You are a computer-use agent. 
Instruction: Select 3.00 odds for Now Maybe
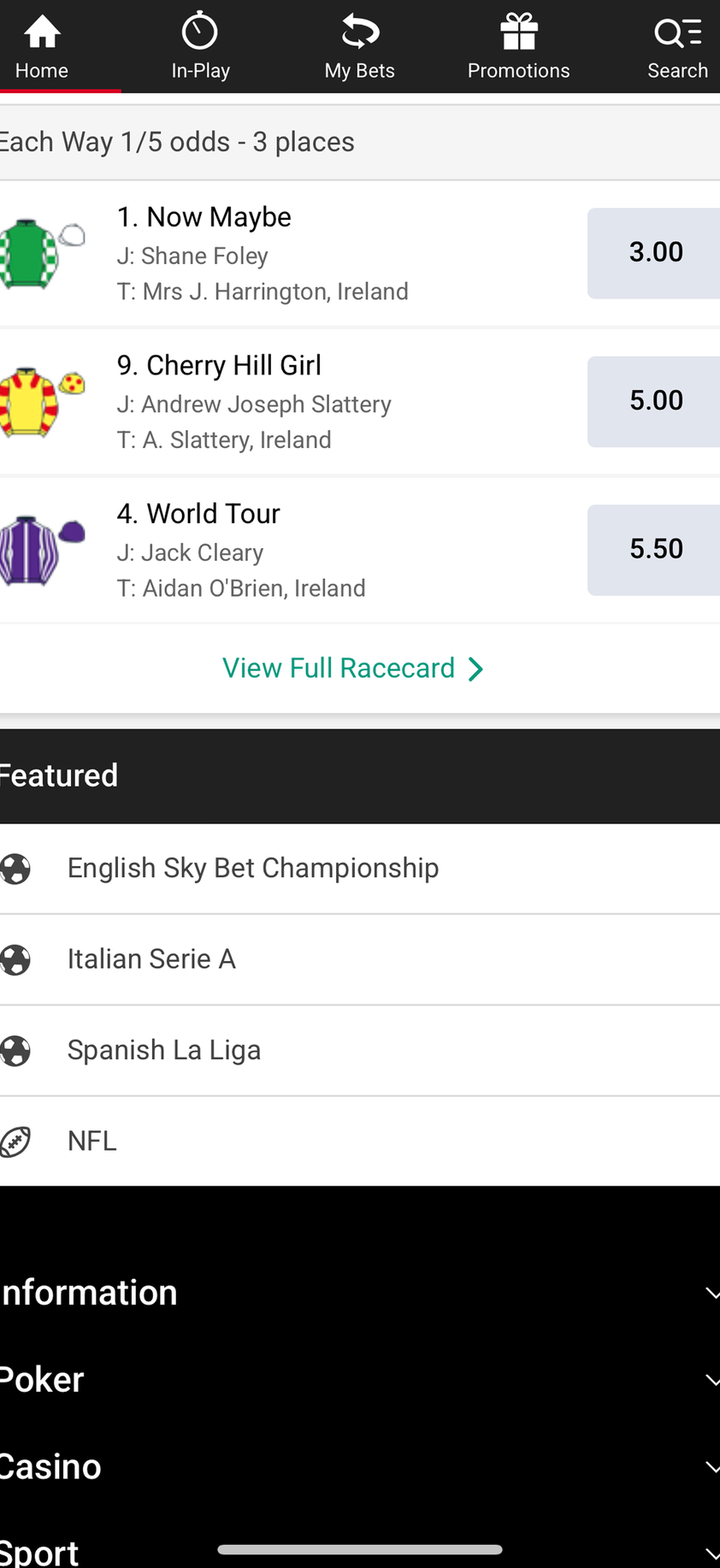click(655, 253)
